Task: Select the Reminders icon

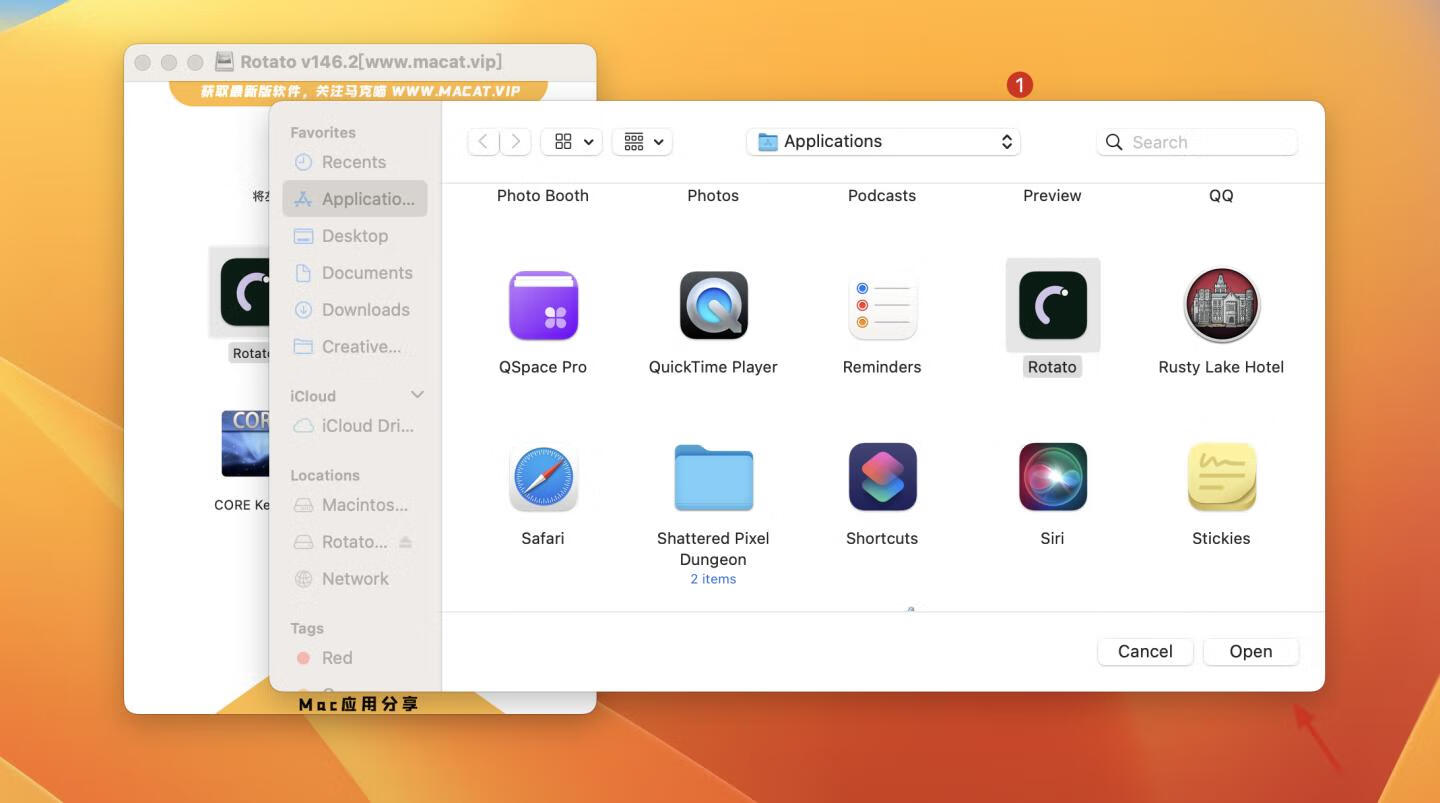Action: [x=881, y=305]
